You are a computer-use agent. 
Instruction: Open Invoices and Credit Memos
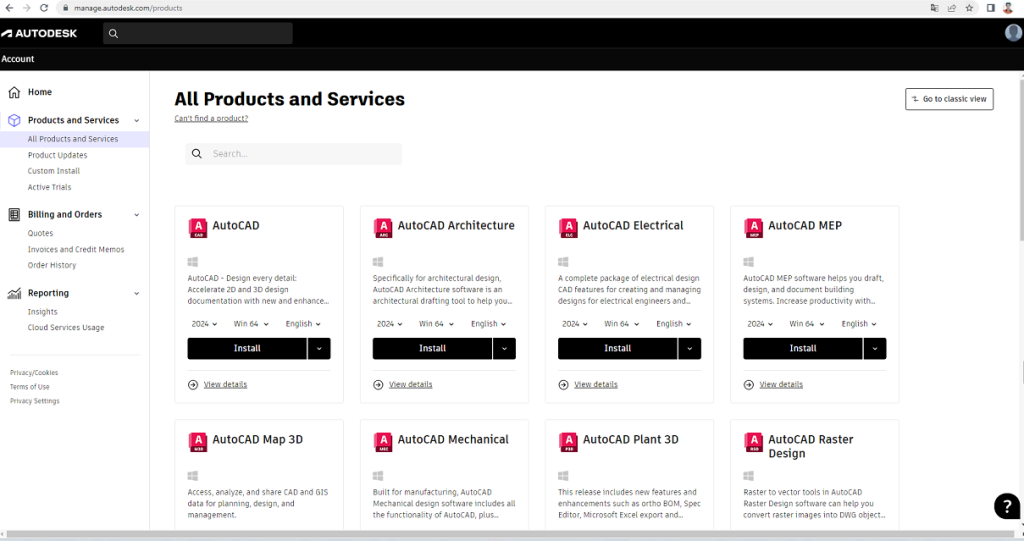[76, 249]
